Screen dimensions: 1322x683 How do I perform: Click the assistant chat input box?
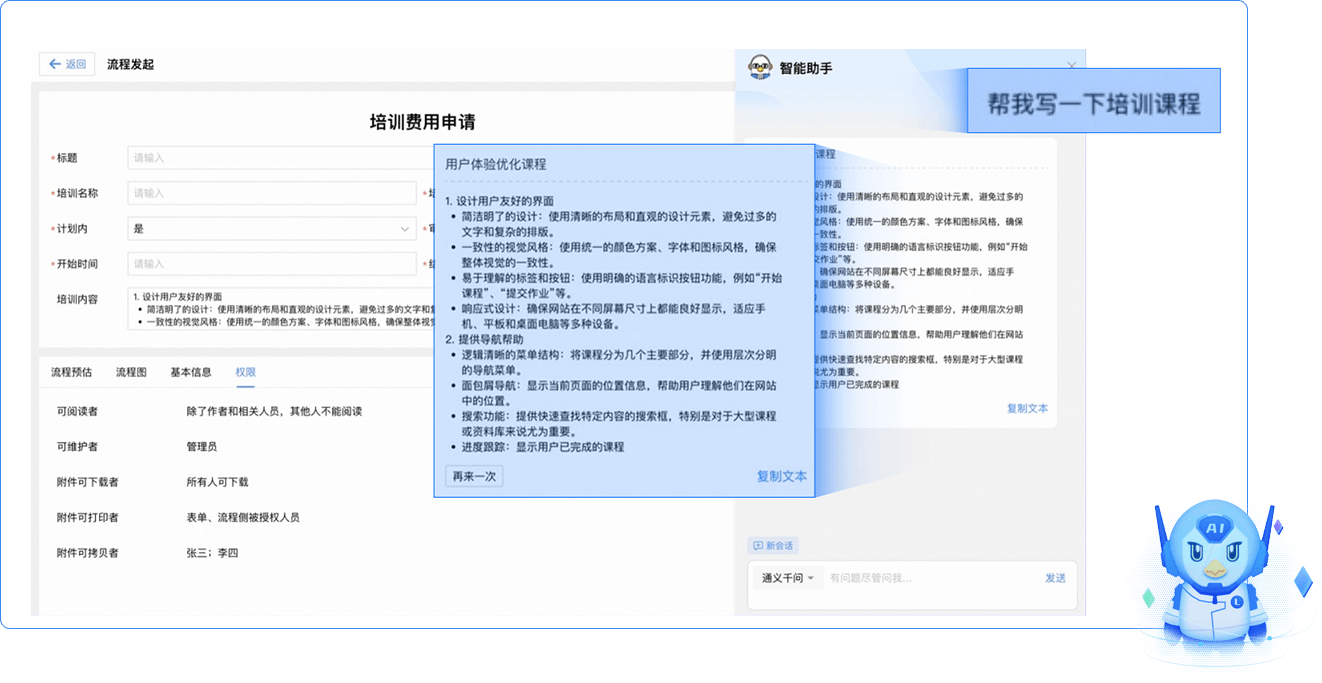point(930,578)
